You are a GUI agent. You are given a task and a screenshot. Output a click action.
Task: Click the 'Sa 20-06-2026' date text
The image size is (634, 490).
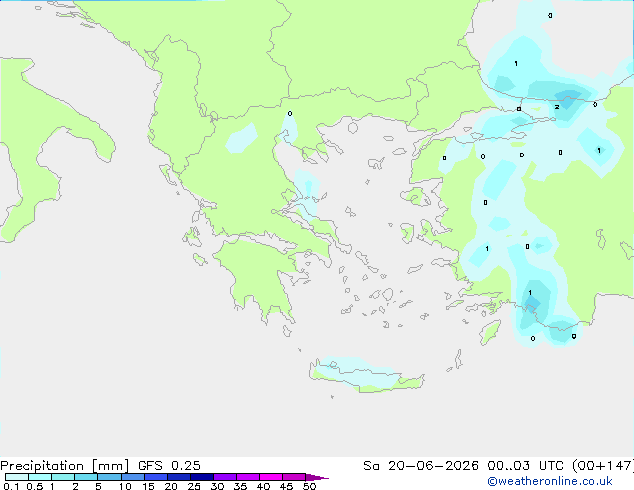(x=421, y=466)
